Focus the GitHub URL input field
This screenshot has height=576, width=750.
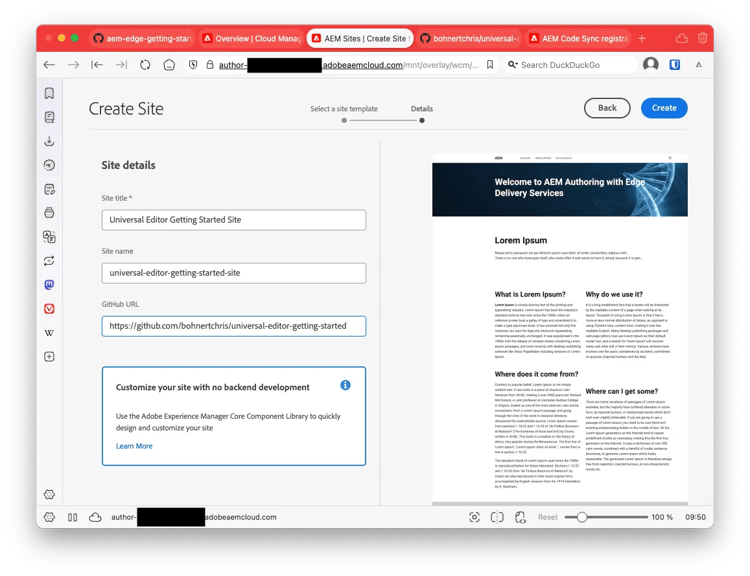pos(234,326)
